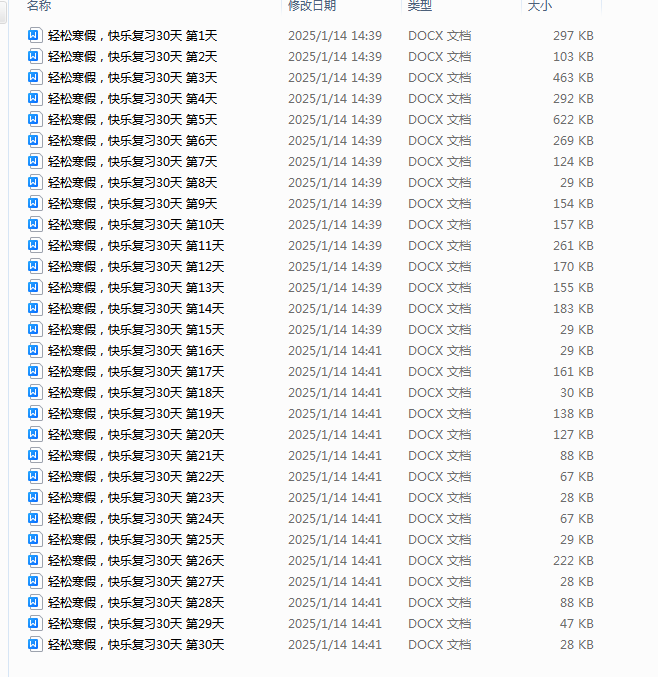Viewport: 658px width, 677px height.
Task: Click the document icon for 第5天 file
Action: click(35, 120)
